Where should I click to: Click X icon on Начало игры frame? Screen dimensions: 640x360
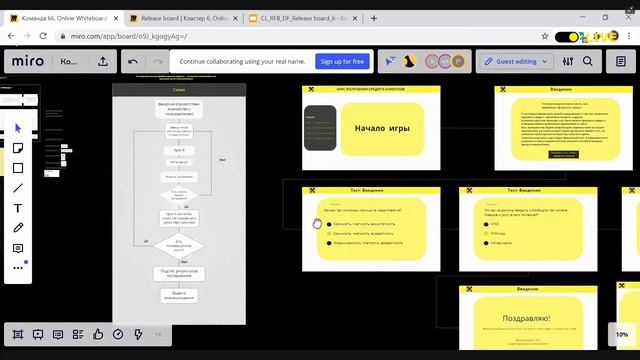311,89
